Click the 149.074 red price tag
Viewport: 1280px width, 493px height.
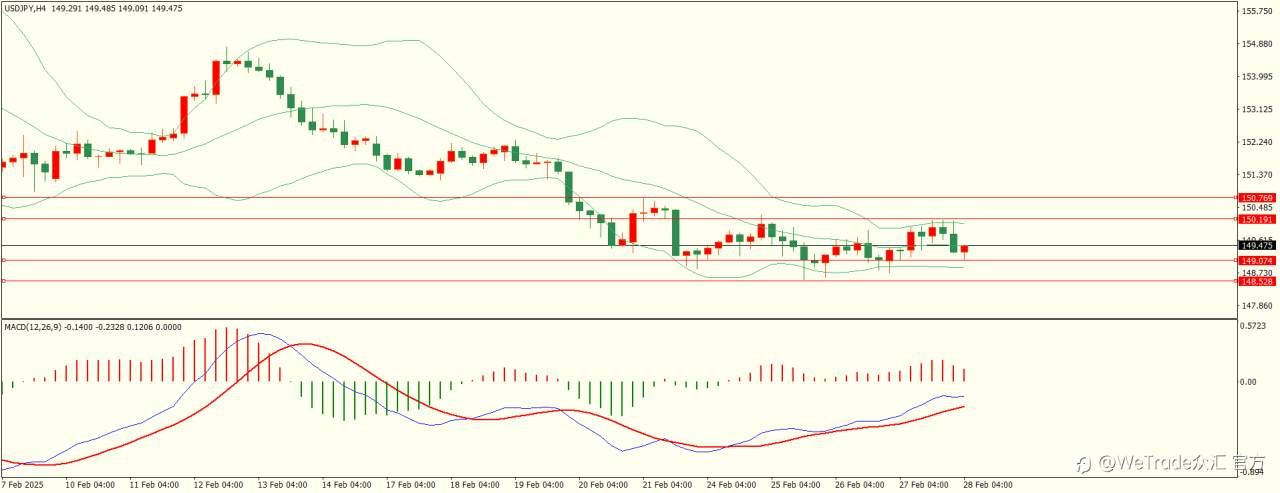[x=1255, y=261]
